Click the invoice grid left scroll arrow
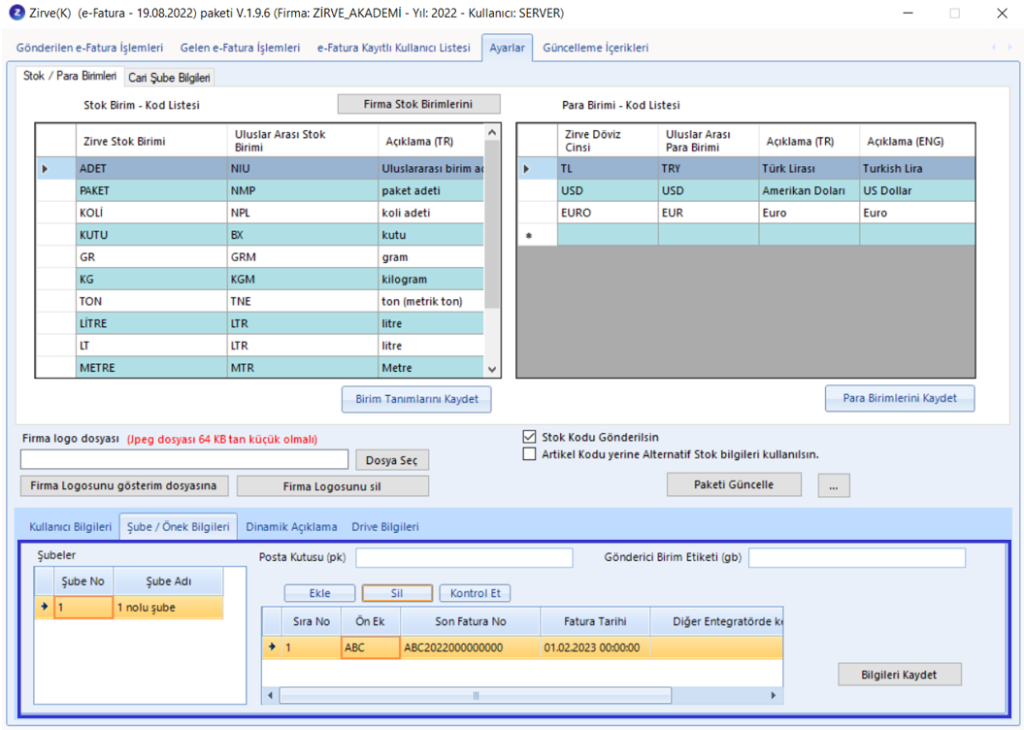This screenshot has height=730, width=1024. 270,695
